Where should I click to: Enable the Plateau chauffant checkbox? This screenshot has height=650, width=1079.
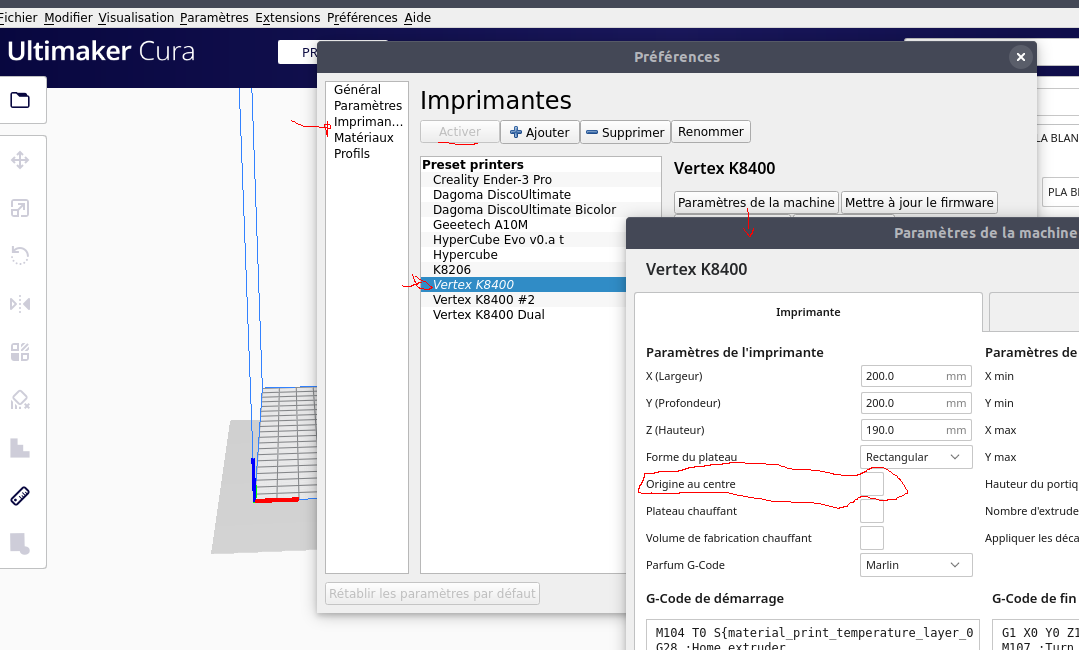[x=872, y=511]
